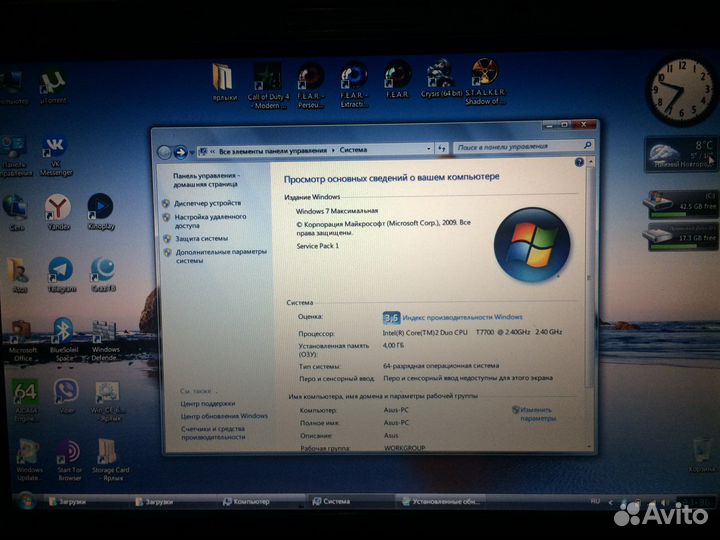Open Счетчики и средства производительности link
The height and width of the screenshot is (540, 720).
point(213,433)
